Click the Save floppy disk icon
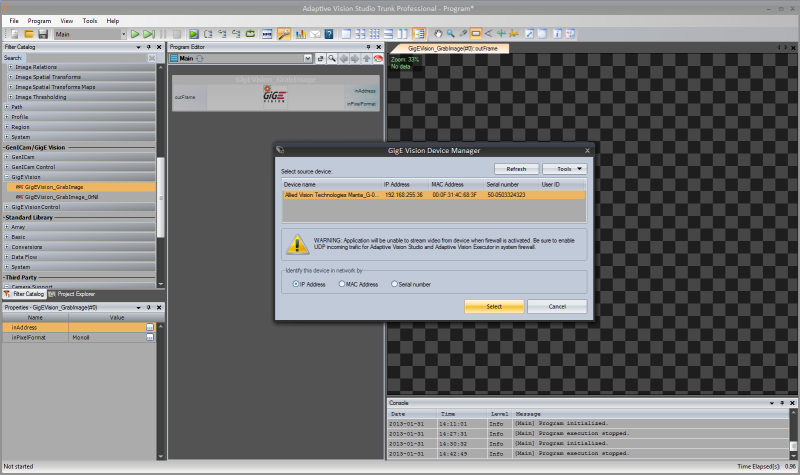Image resolution: width=800 pixels, height=475 pixels. [x=41, y=34]
